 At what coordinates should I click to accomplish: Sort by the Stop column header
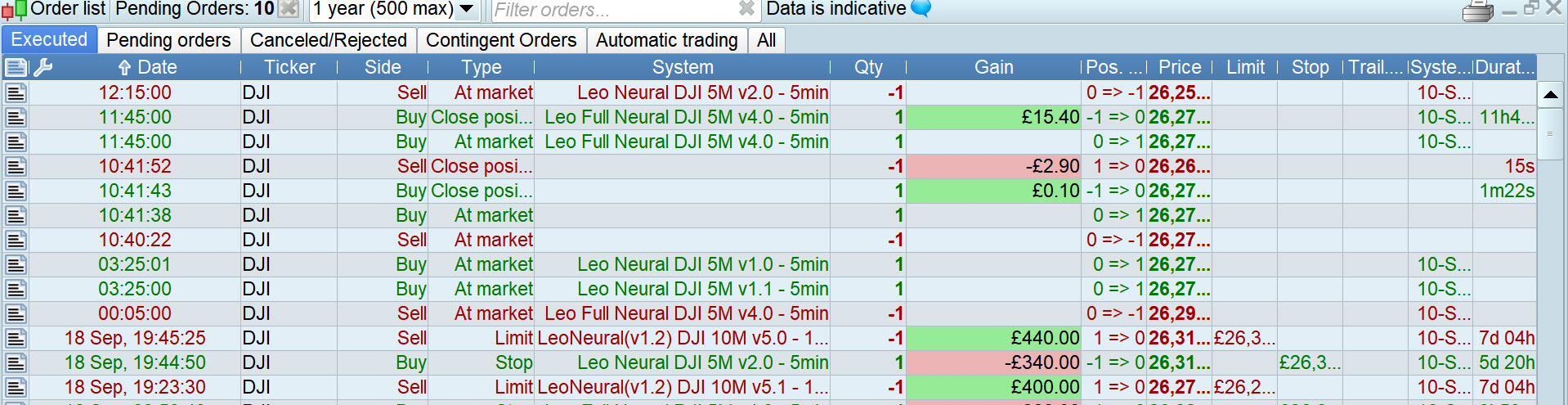pyautogui.click(x=1310, y=67)
